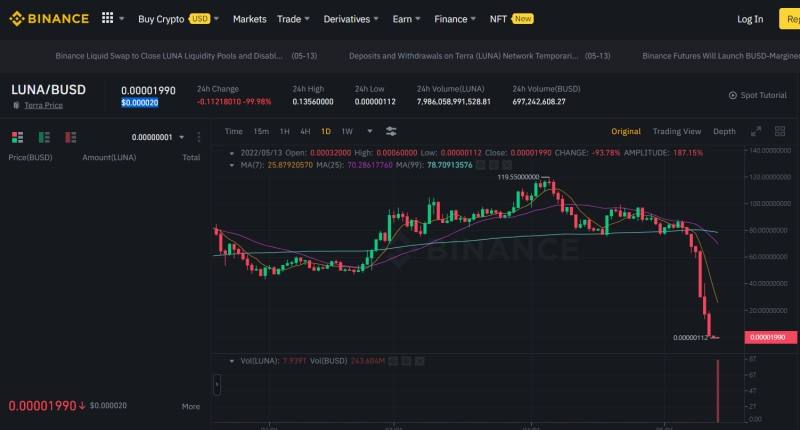The image size is (800, 430).
Task: Expand the Finance menu
Action: pos(455,19)
